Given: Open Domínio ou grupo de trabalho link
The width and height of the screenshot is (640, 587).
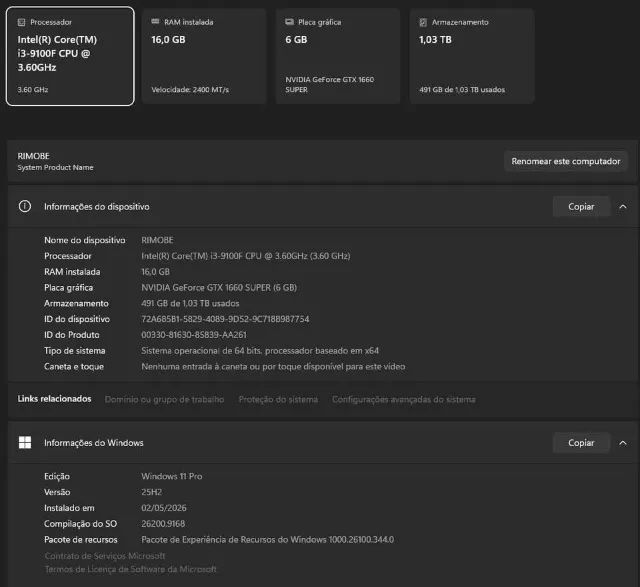Looking at the screenshot, I should (x=164, y=399).
